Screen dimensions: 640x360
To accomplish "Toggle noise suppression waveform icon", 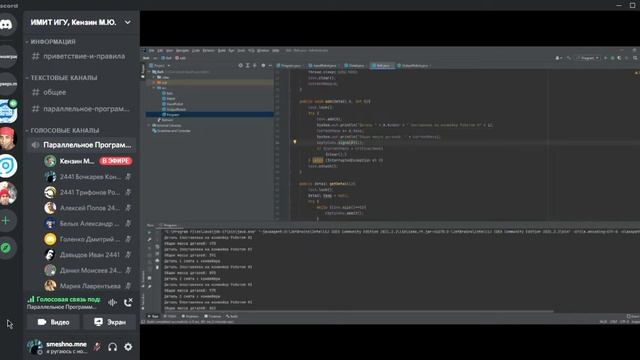I will (x=113, y=302).
